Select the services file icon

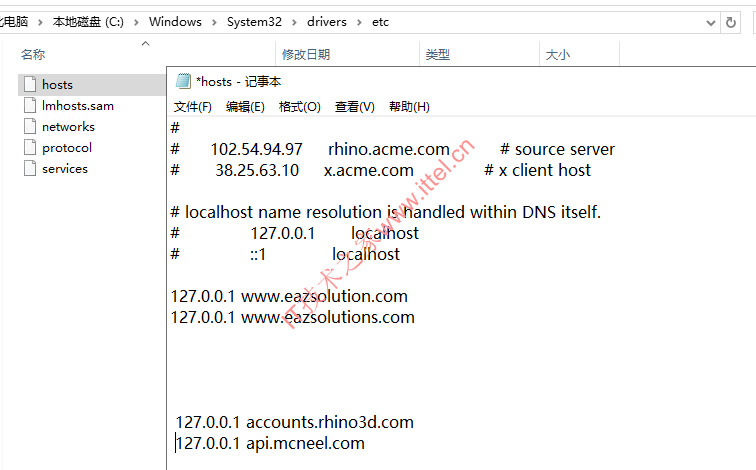point(30,169)
